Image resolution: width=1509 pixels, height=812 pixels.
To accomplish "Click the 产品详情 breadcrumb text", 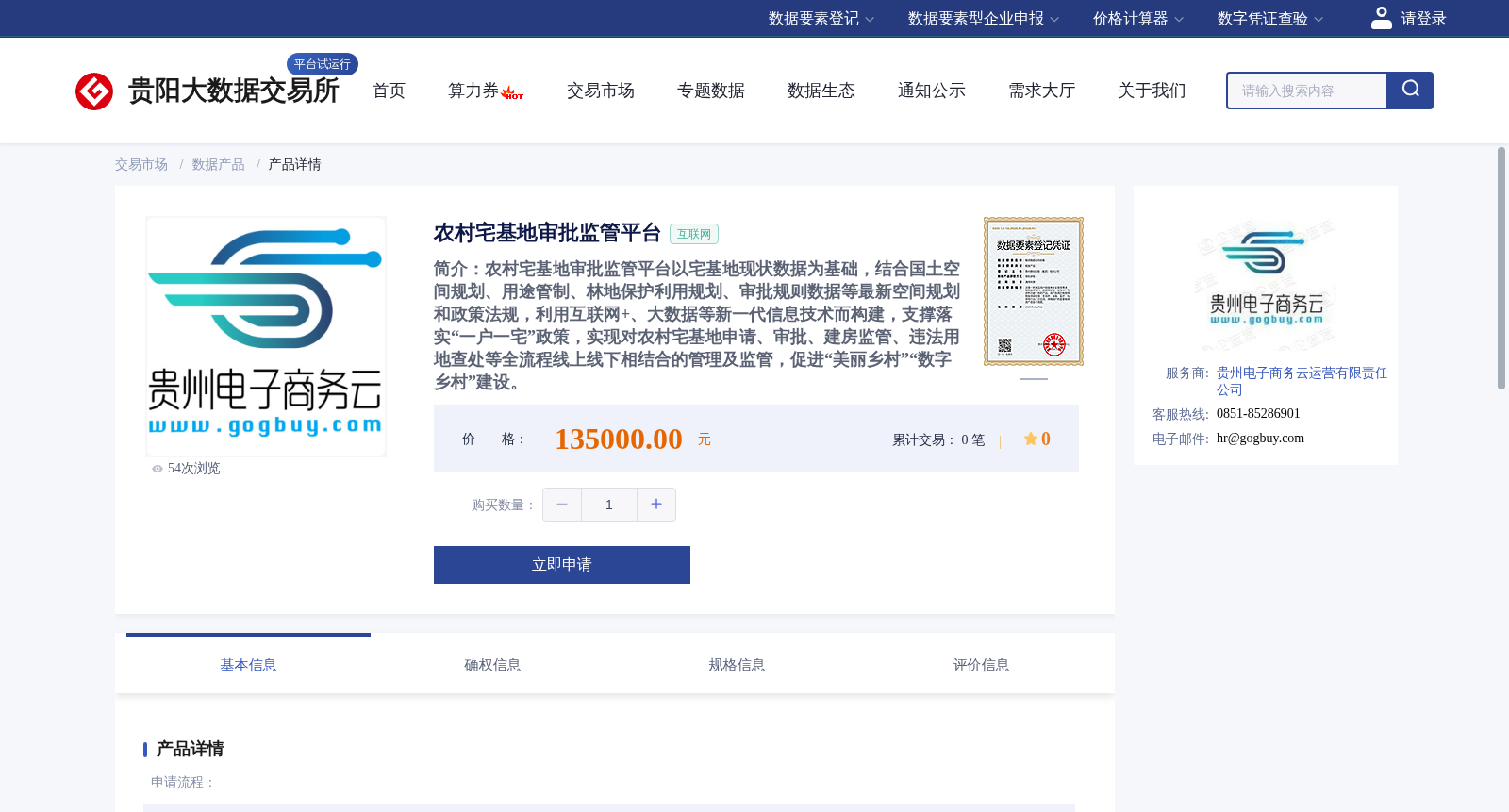I will 294,165.
